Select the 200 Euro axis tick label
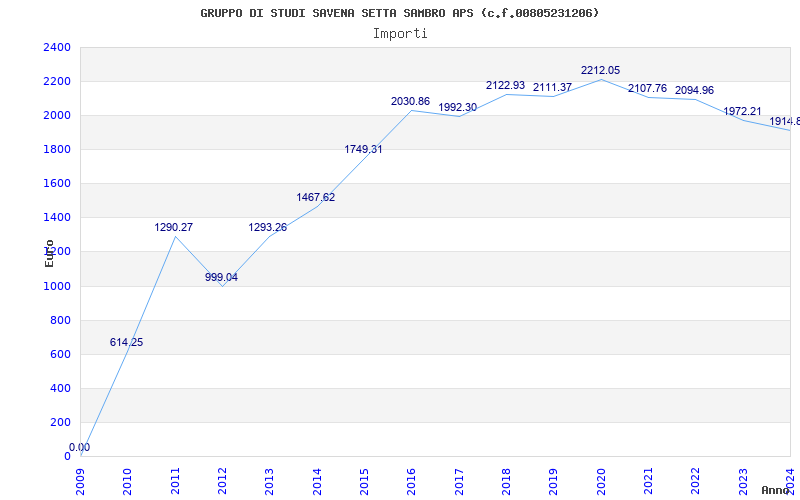 coord(60,422)
